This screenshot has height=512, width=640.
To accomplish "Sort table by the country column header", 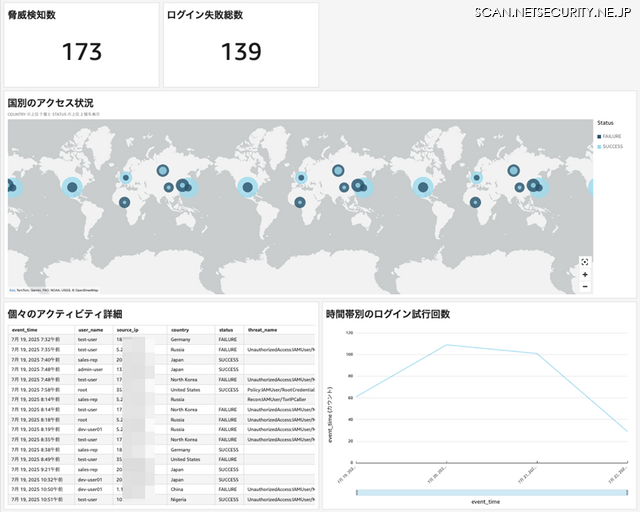I will click(181, 329).
